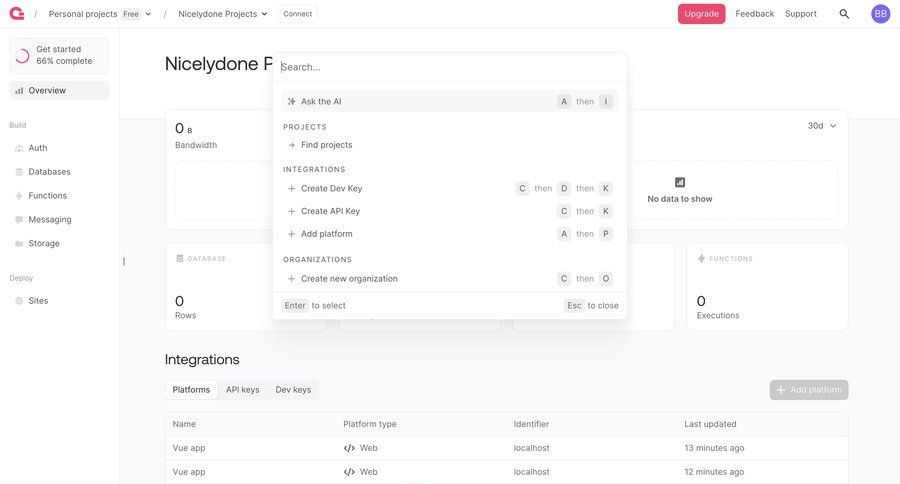This screenshot has height=484, width=900.
Task: Click the Overview chart icon in sidebar
Action: tap(19, 91)
